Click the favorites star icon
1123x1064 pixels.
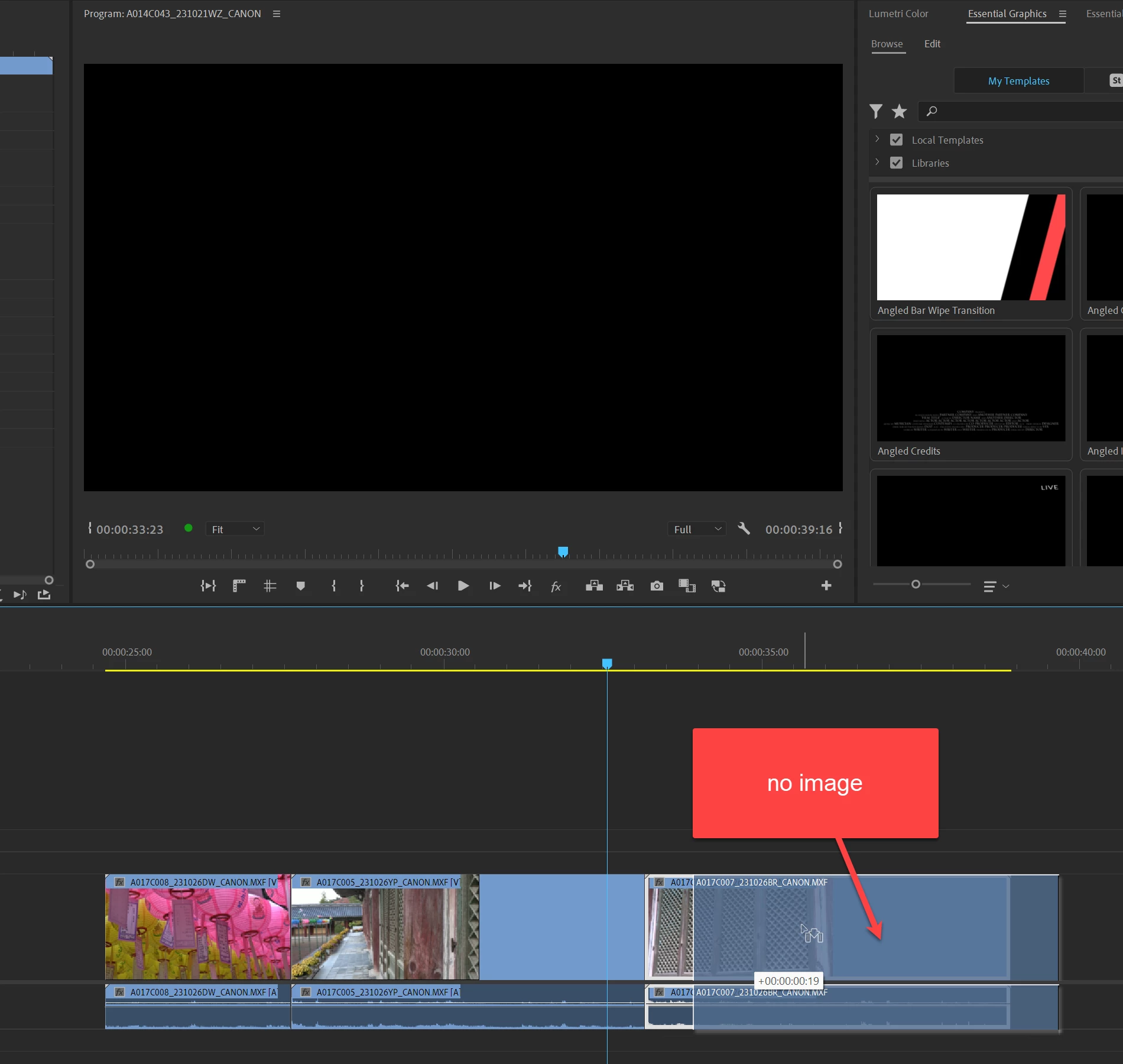(x=899, y=111)
